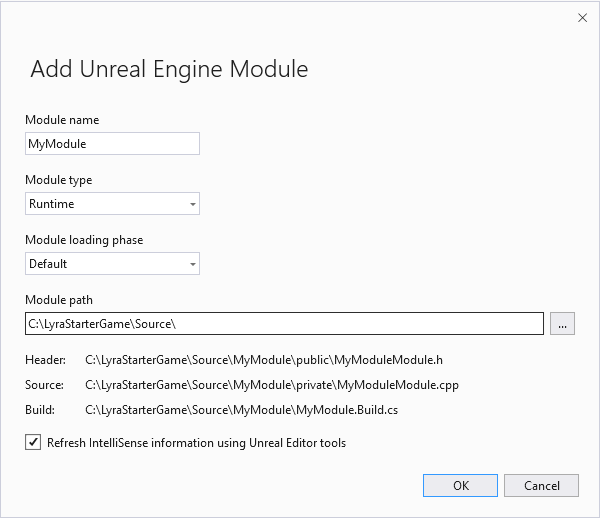Click the Module loading phase label
This screenshot has height=518, width=600.
[84, 240]
